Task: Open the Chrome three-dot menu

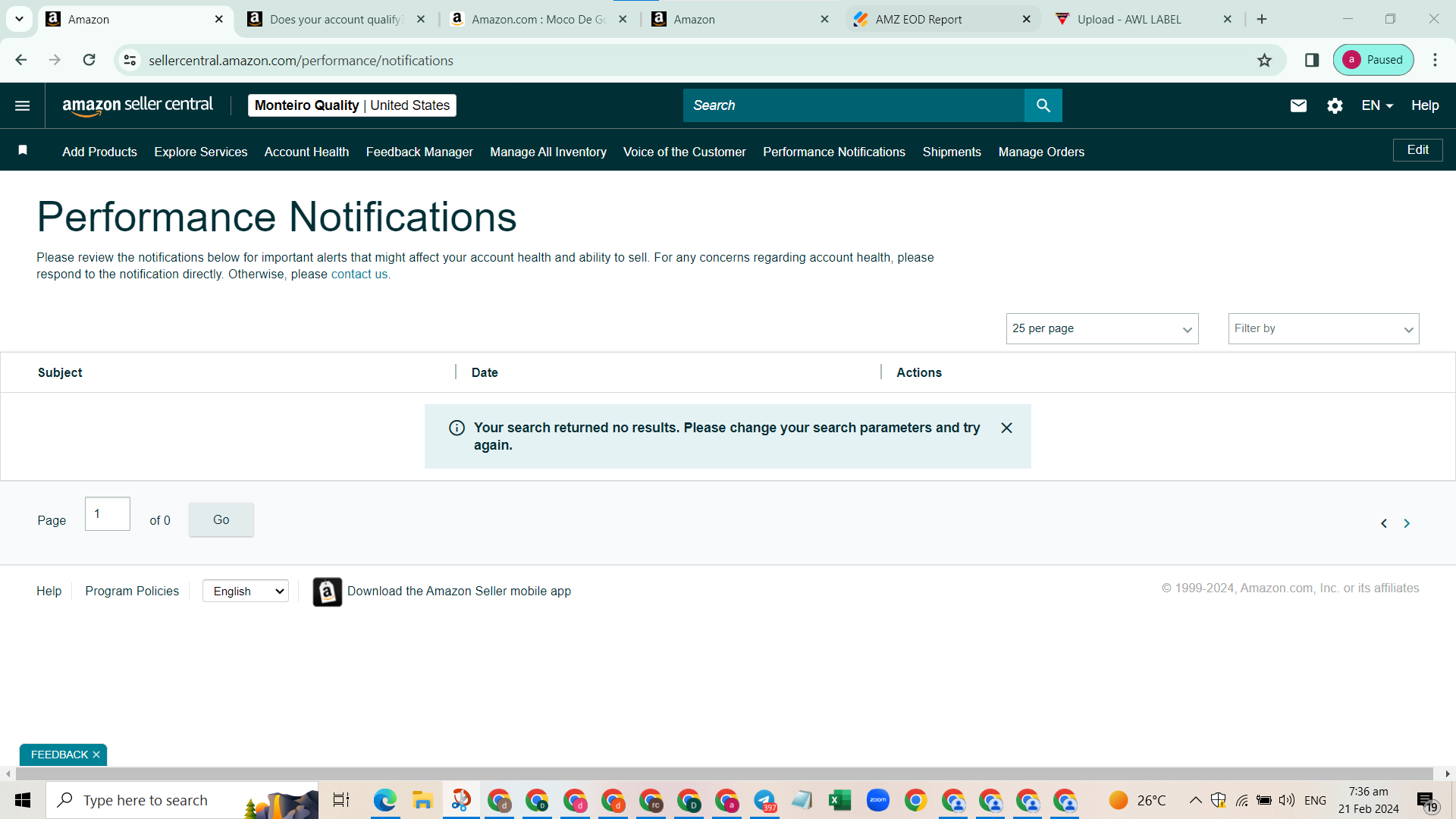Action: pos(1435,60)
